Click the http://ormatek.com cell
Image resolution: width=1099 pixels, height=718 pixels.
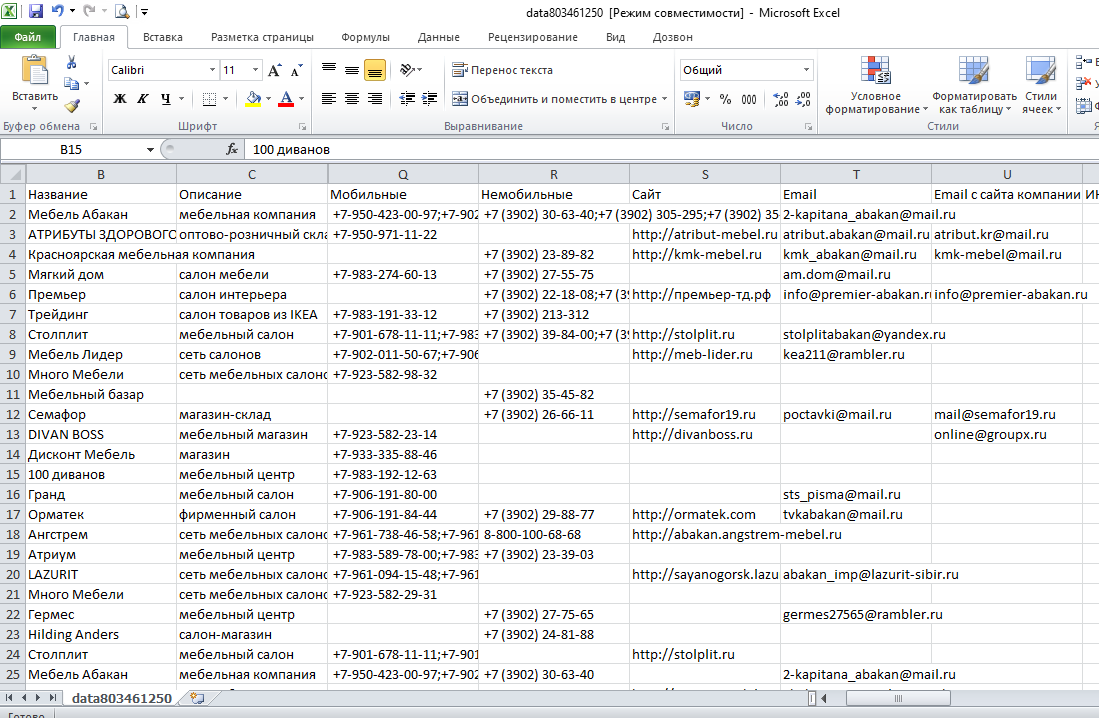(704, 515)
